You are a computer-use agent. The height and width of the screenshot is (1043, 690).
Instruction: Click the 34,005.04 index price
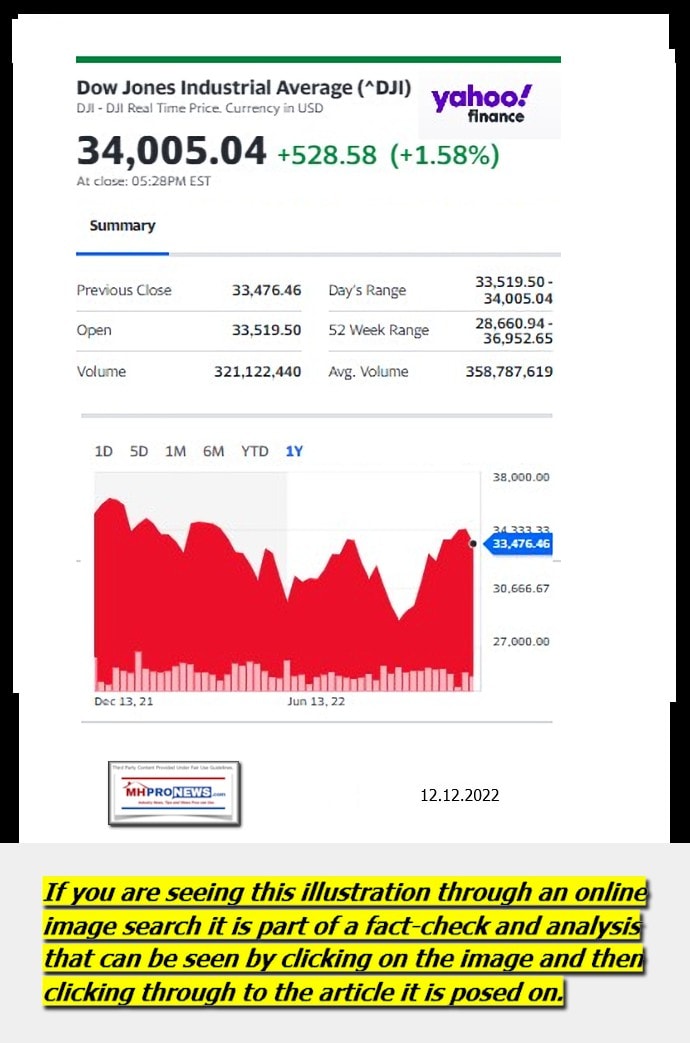click(x=171, y=150)
